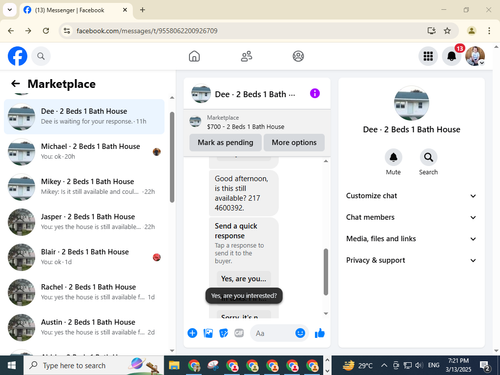Click taskbar clock showing 7:21 PM
Viewport: 500px width, 375px height.
(x=458, y=365)
